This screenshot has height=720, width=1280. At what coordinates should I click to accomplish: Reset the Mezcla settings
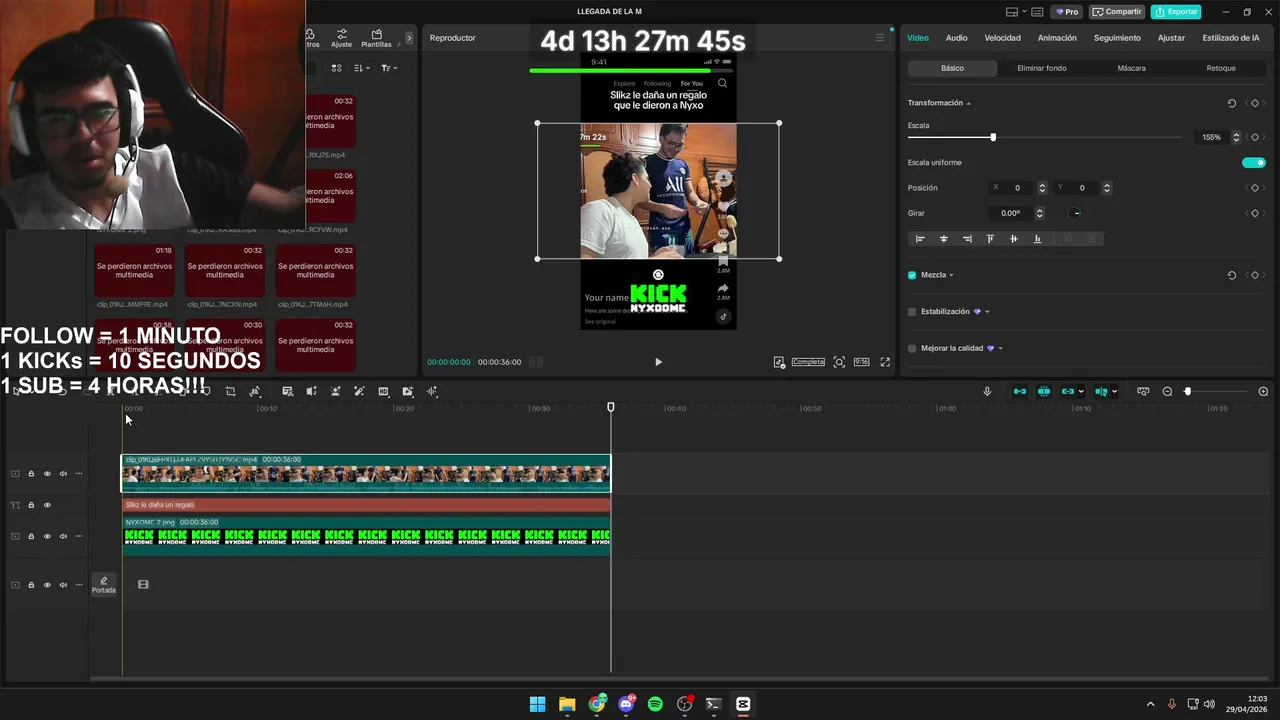pyautogui.click(x=1232, y=275)
